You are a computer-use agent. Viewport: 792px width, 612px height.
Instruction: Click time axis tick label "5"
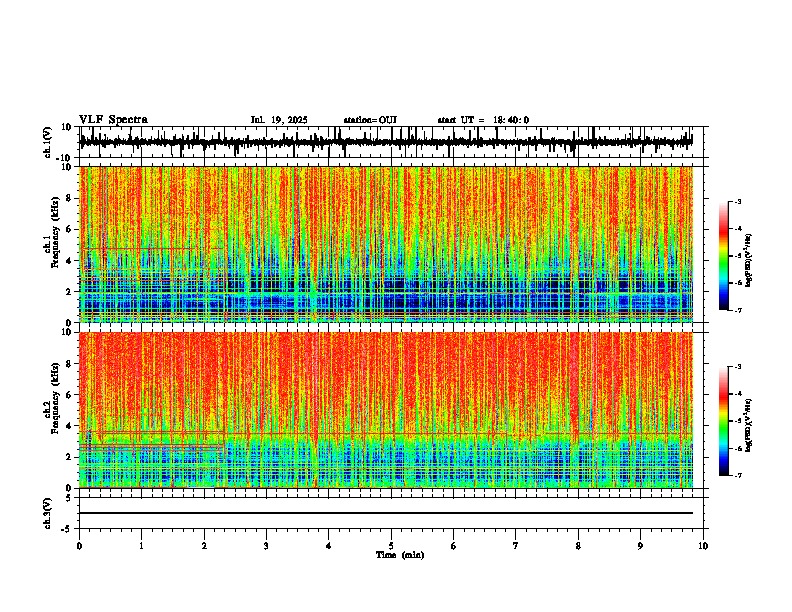pyautogui.click(x=391, y=546)
